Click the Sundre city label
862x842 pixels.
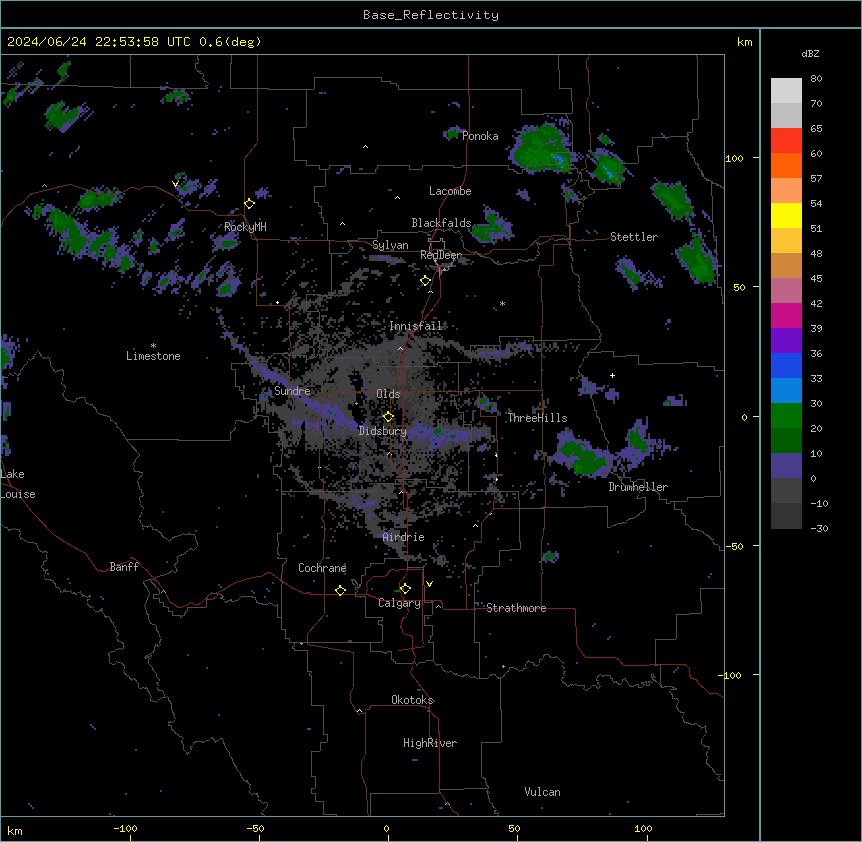point(292,391)
